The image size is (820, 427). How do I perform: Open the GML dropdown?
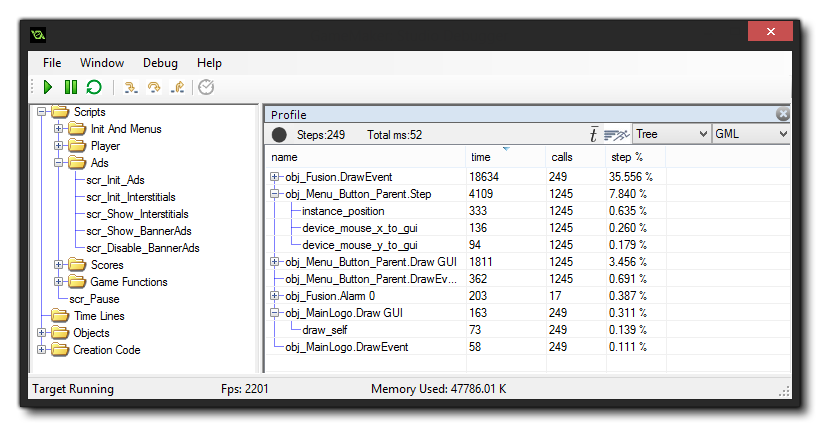[751, 134]
